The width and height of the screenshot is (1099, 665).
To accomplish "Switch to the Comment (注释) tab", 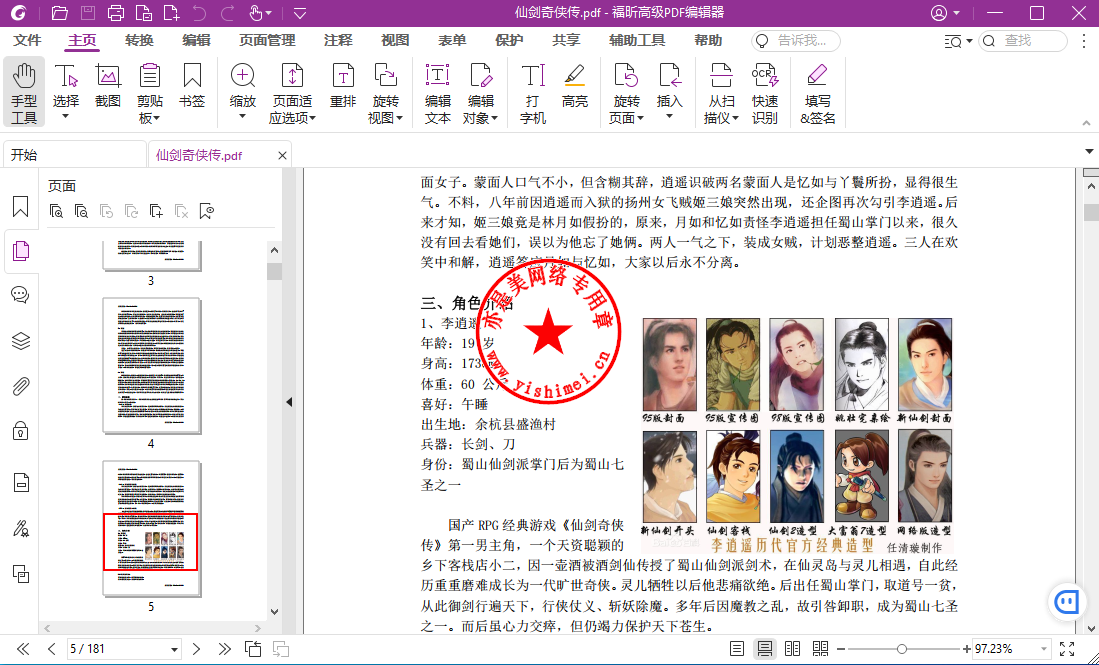I will 338,41.
